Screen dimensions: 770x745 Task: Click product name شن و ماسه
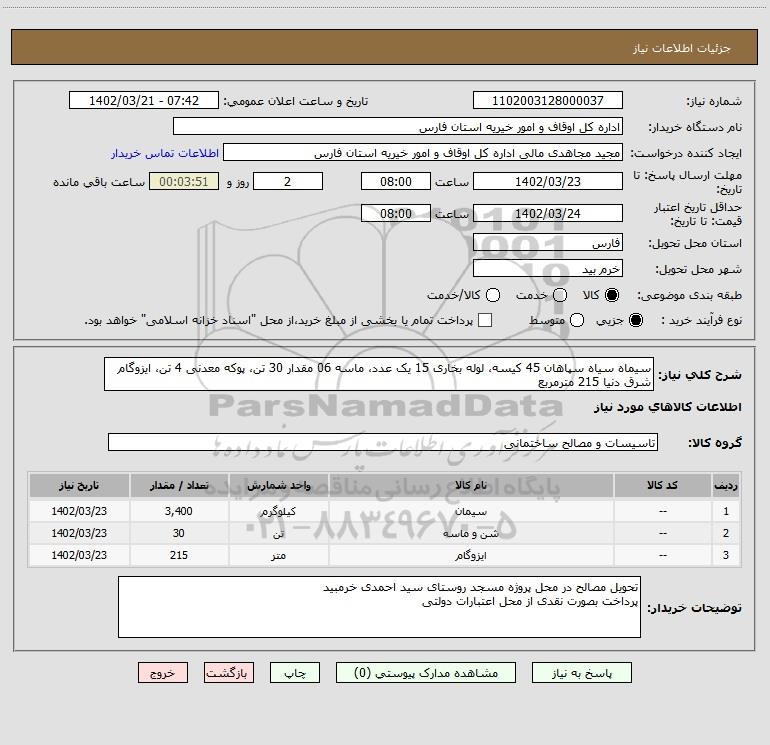[x=471, y=534]
